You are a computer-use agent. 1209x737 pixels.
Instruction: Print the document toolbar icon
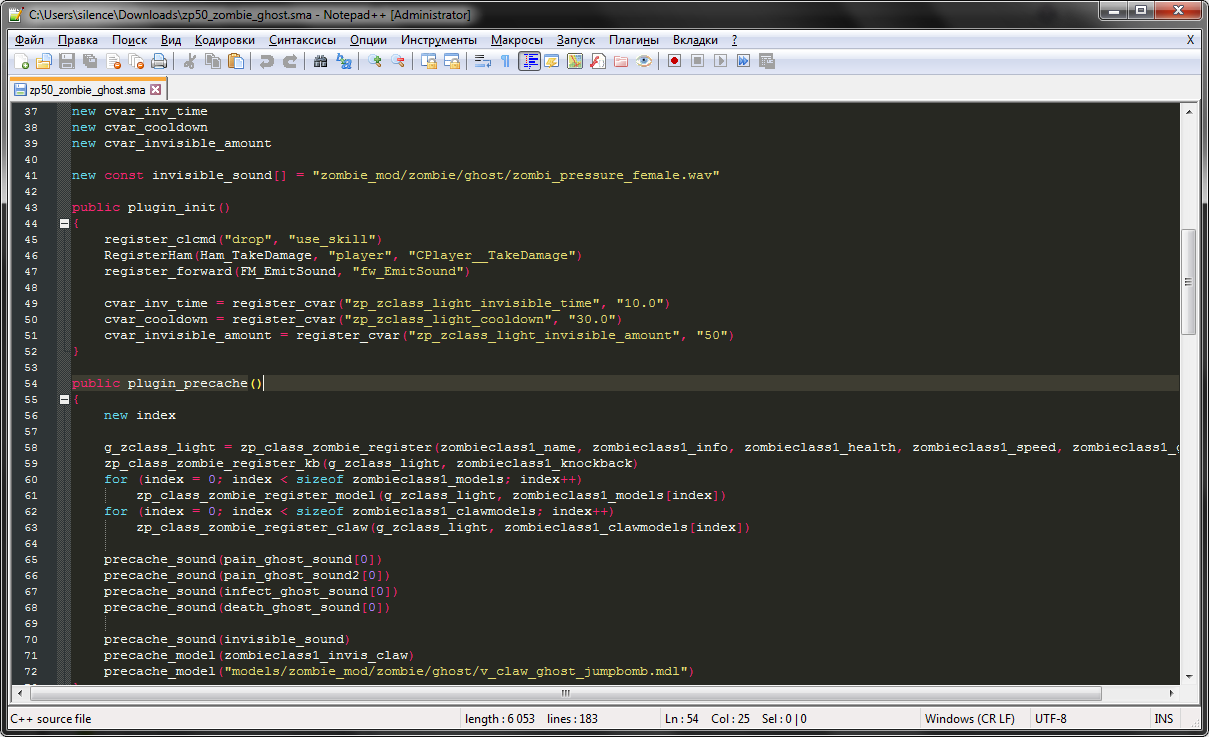pyautogui.click(x=159, y=61)
